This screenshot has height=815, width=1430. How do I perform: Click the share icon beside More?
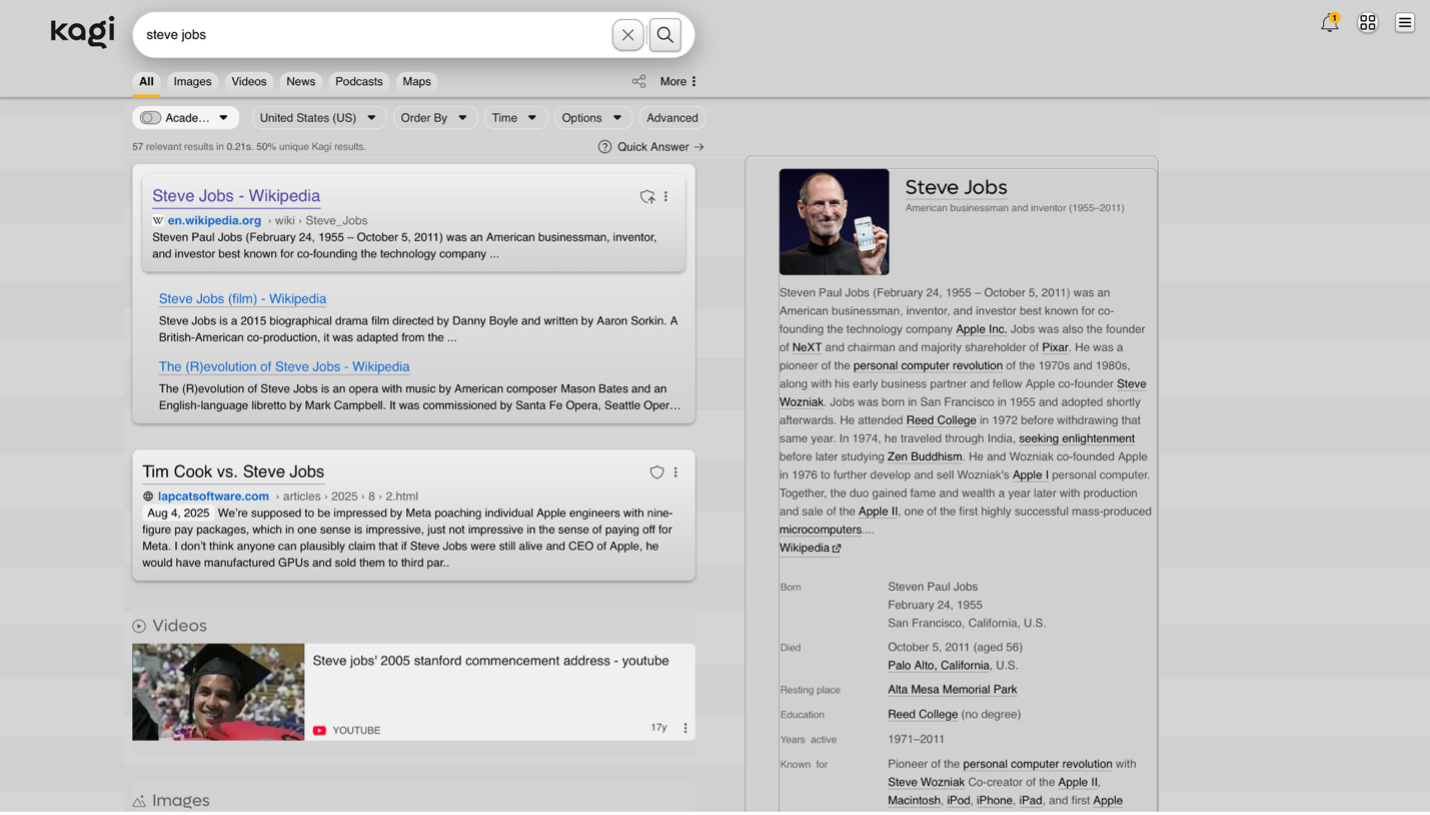[x=638, y=82]
